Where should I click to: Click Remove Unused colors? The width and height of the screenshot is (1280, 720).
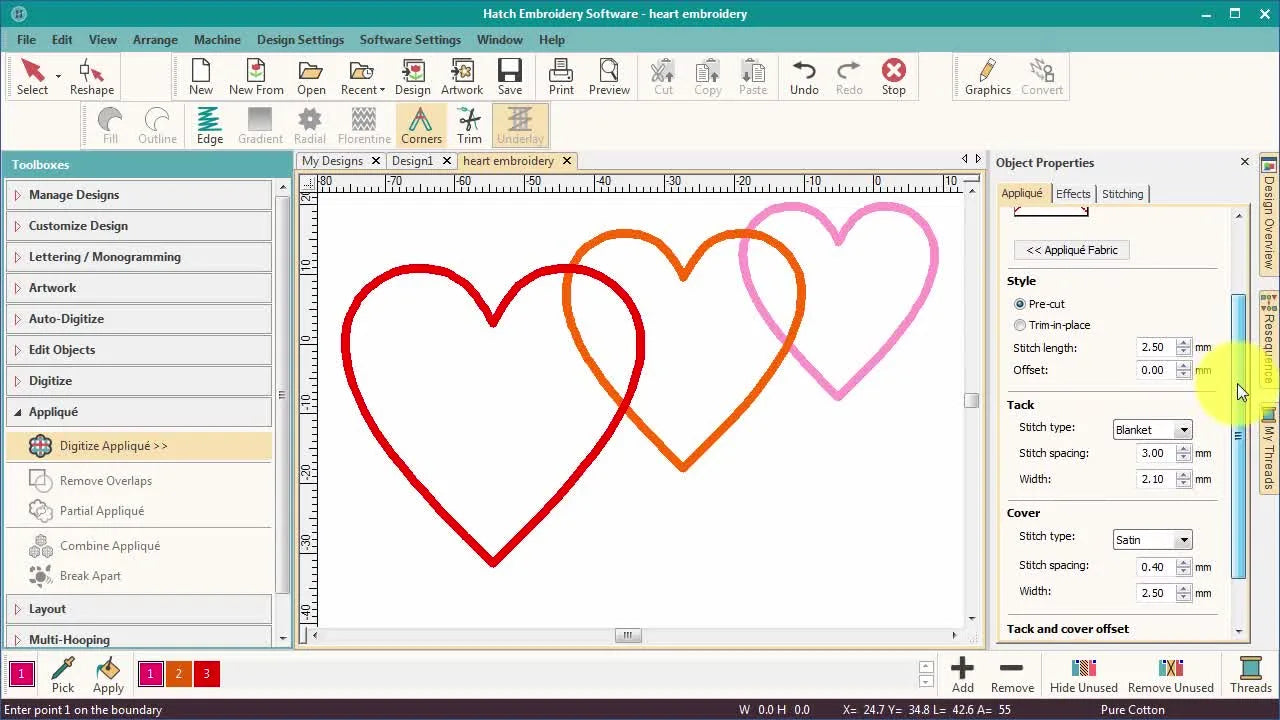1171,675
